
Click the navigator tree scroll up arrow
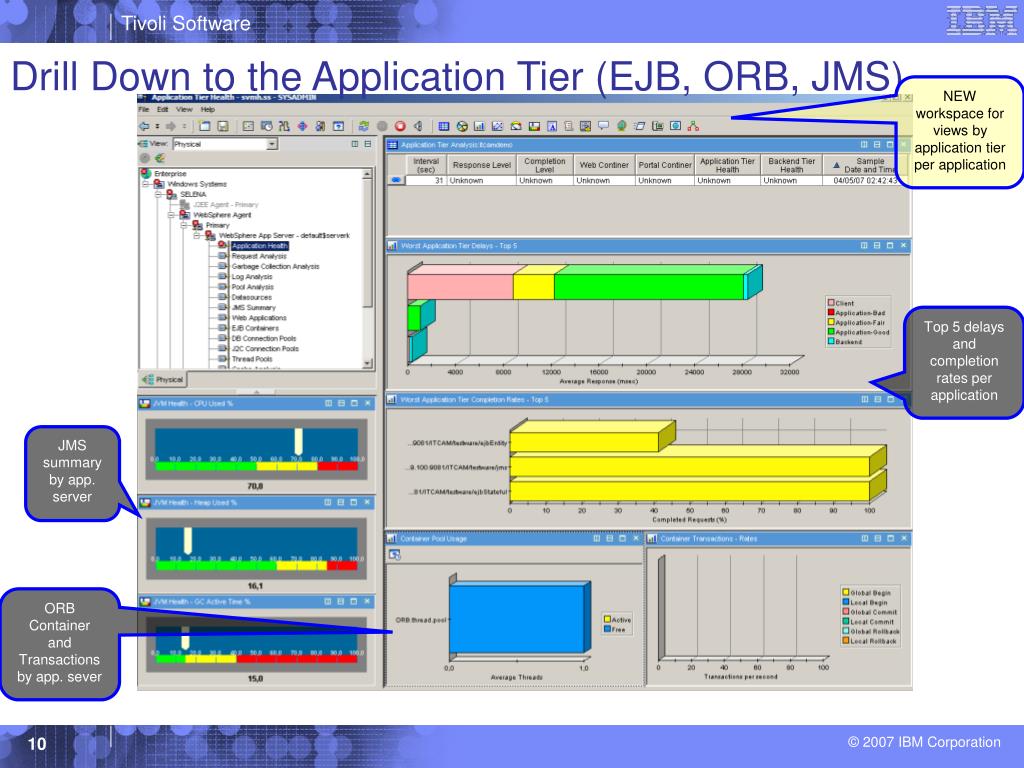click(368, 174)
